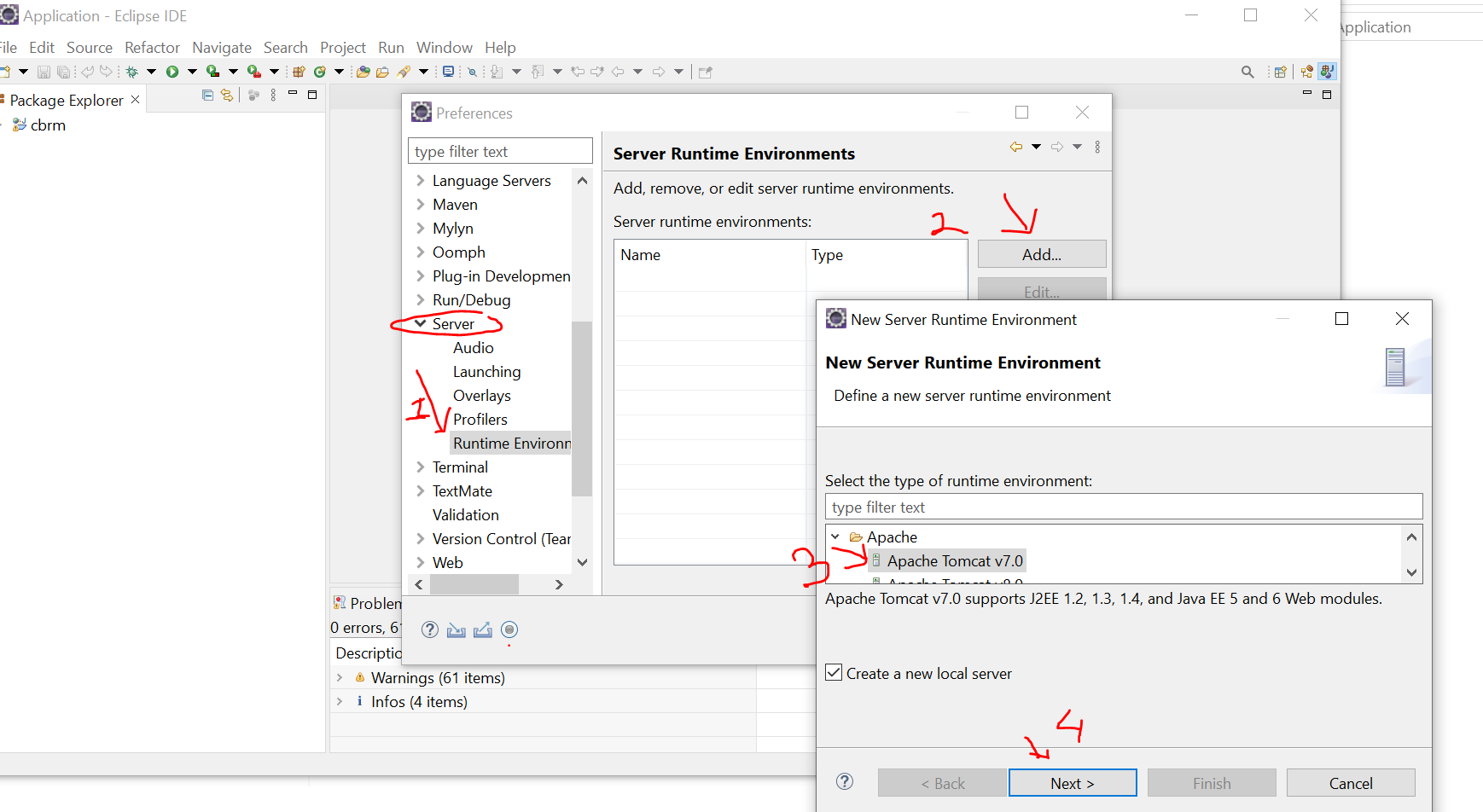Toggle Create a new local server checkbox
Viewport: 1483px width, 812px height.
click(834, 672)
